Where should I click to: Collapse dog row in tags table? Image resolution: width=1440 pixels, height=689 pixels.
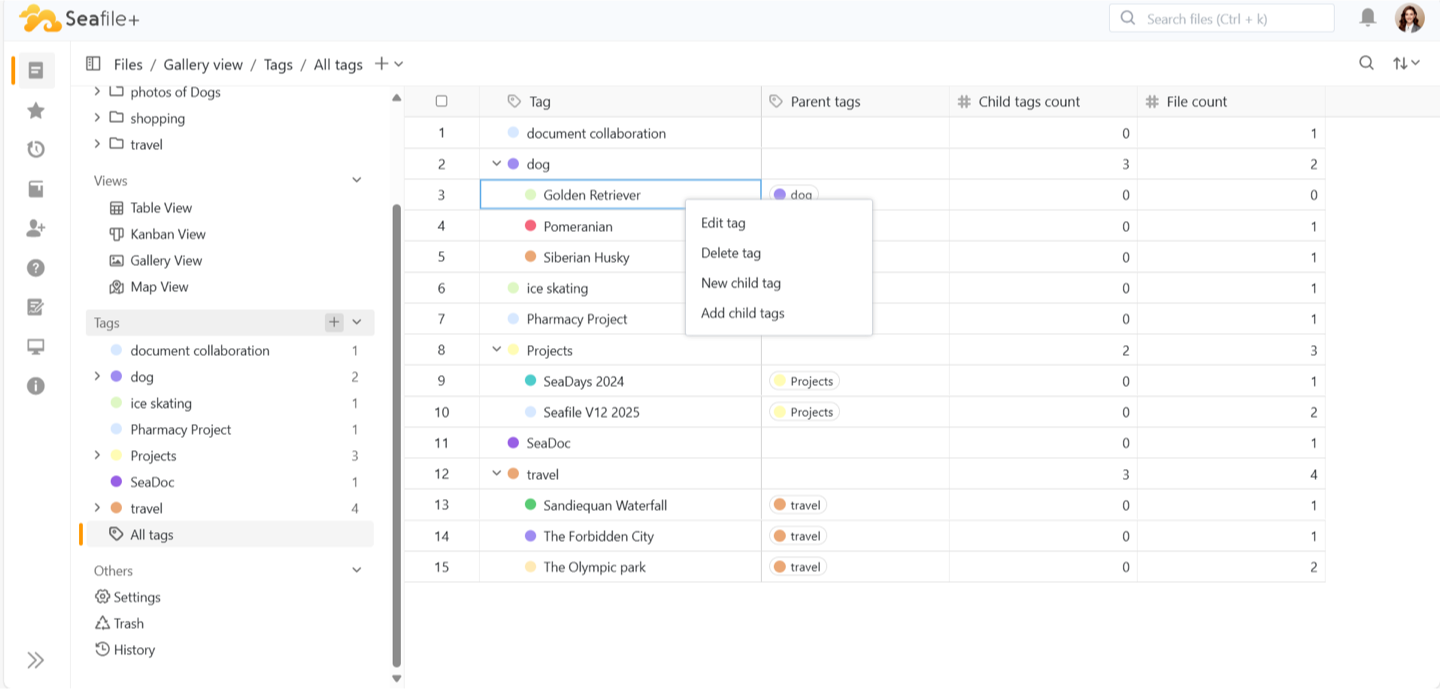pyautogui.click(x=496, y=163)
